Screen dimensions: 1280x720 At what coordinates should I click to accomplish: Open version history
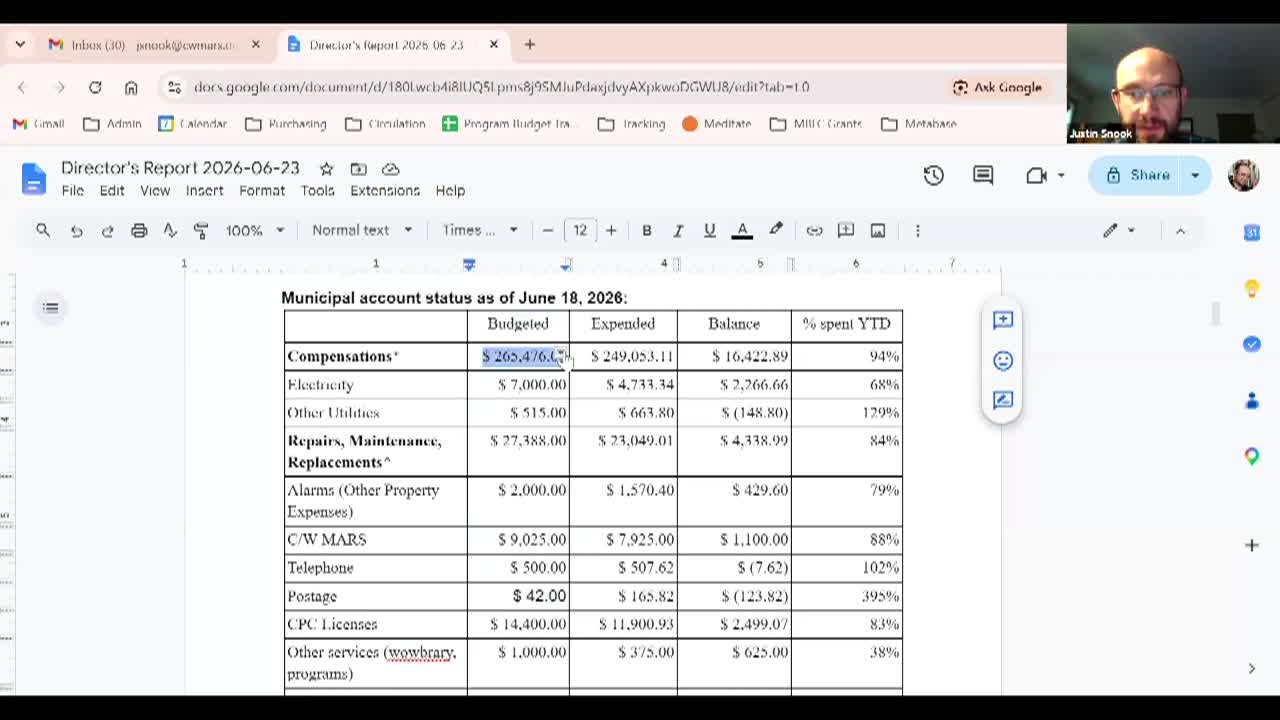[933, 175]
